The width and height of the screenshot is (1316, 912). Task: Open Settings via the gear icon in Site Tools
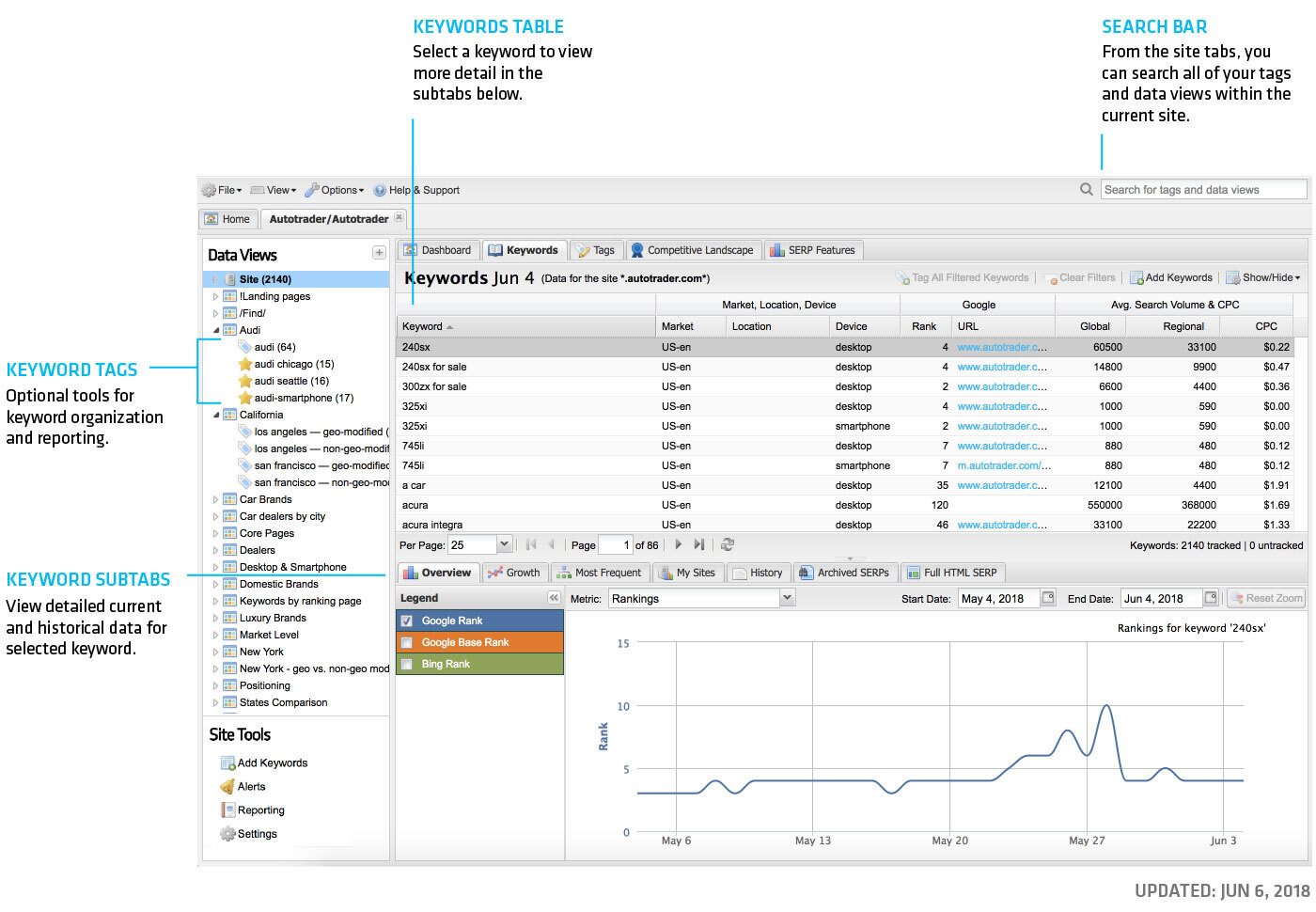(x=227, y=833)
